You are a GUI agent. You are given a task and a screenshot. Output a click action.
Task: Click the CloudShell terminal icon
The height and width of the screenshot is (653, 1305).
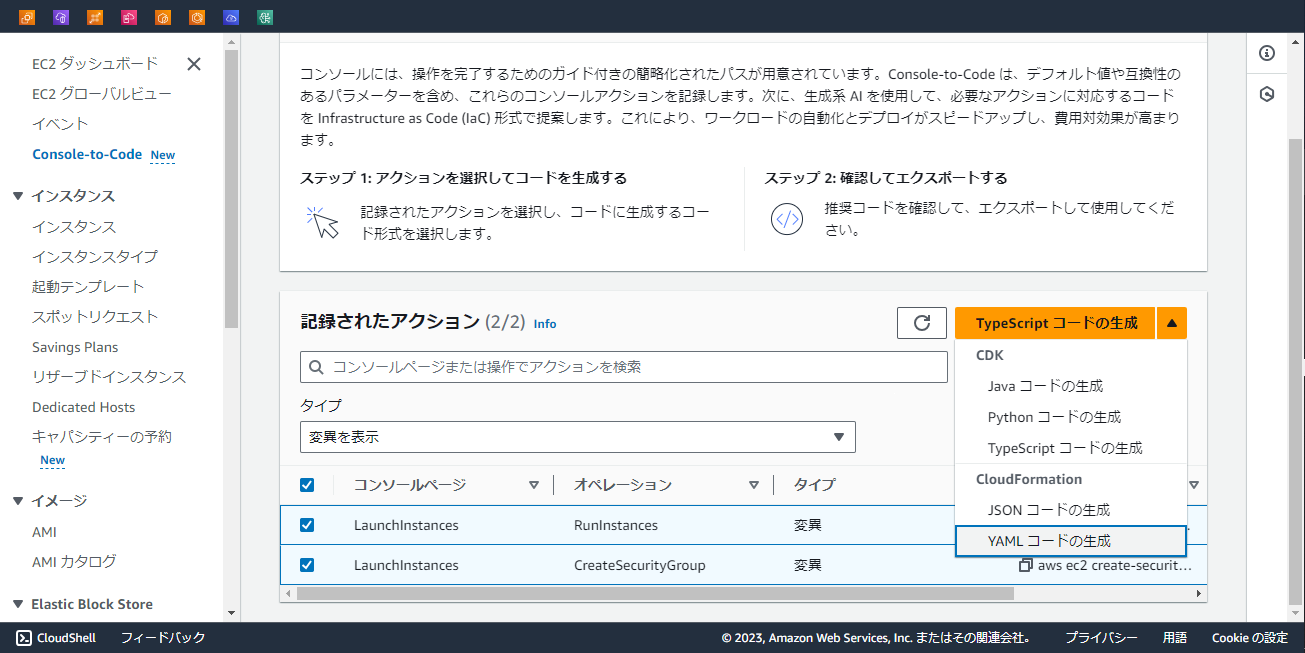23,638
